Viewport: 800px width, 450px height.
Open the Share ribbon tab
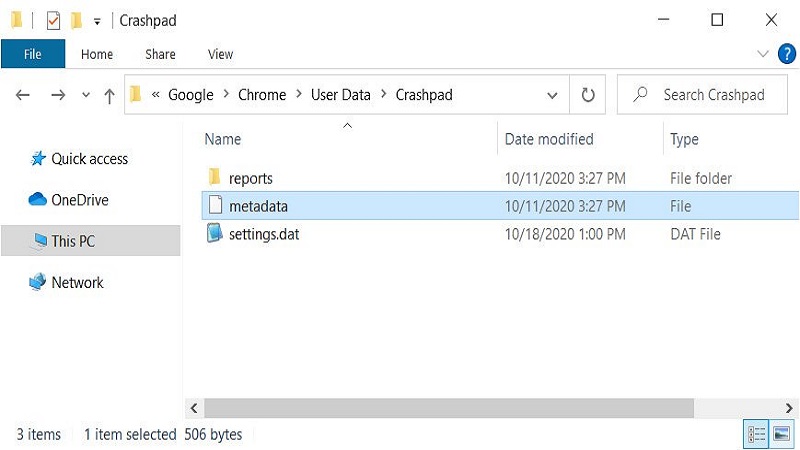tap(160, 54)
